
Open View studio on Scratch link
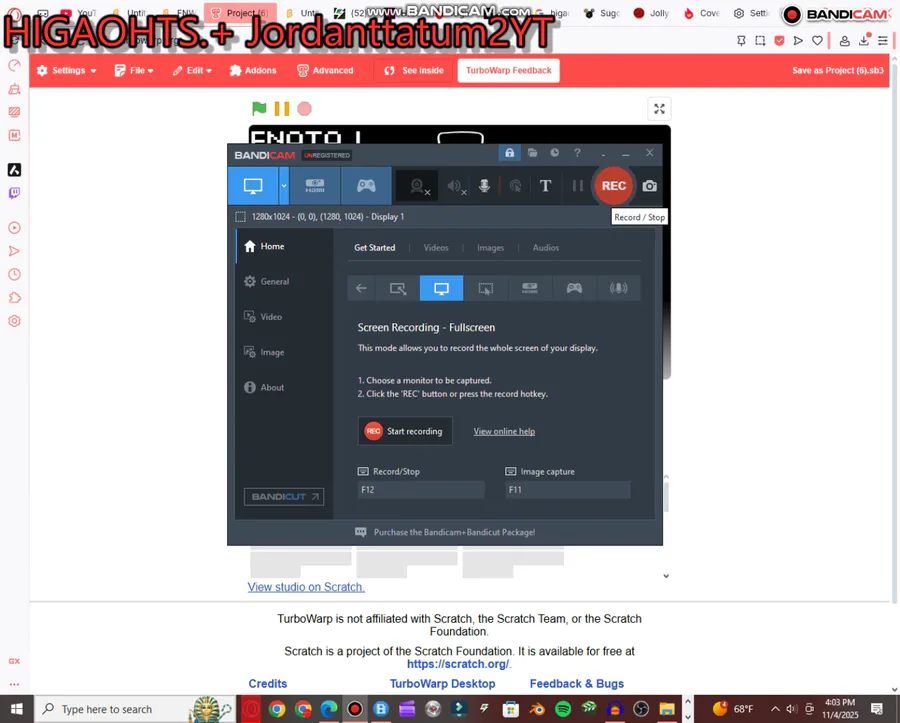(x=306, y=587)
